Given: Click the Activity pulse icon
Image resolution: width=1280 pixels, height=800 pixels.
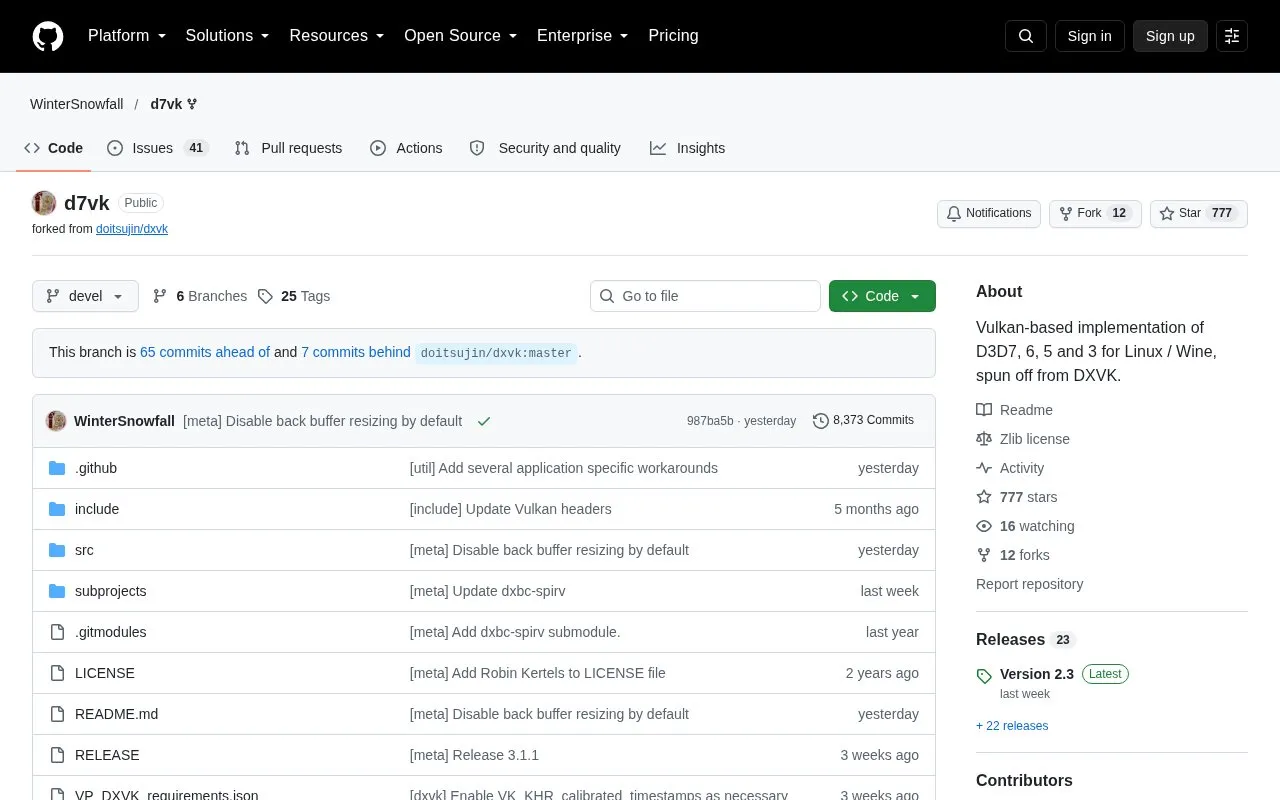Looking at the screenshot, I should [x=984, y=468].
